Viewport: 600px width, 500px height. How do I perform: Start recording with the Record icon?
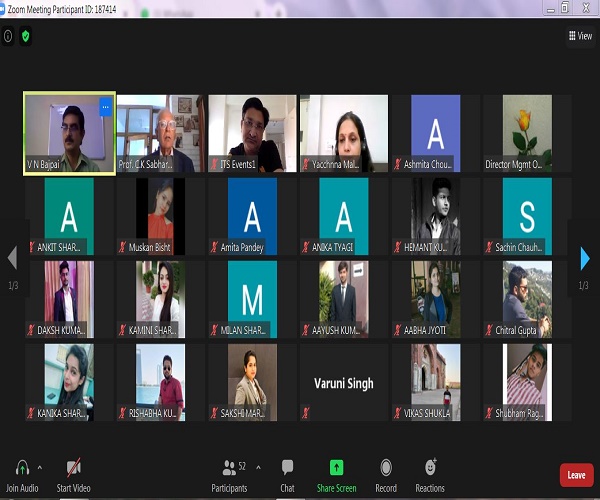click(x=385, y=468)
